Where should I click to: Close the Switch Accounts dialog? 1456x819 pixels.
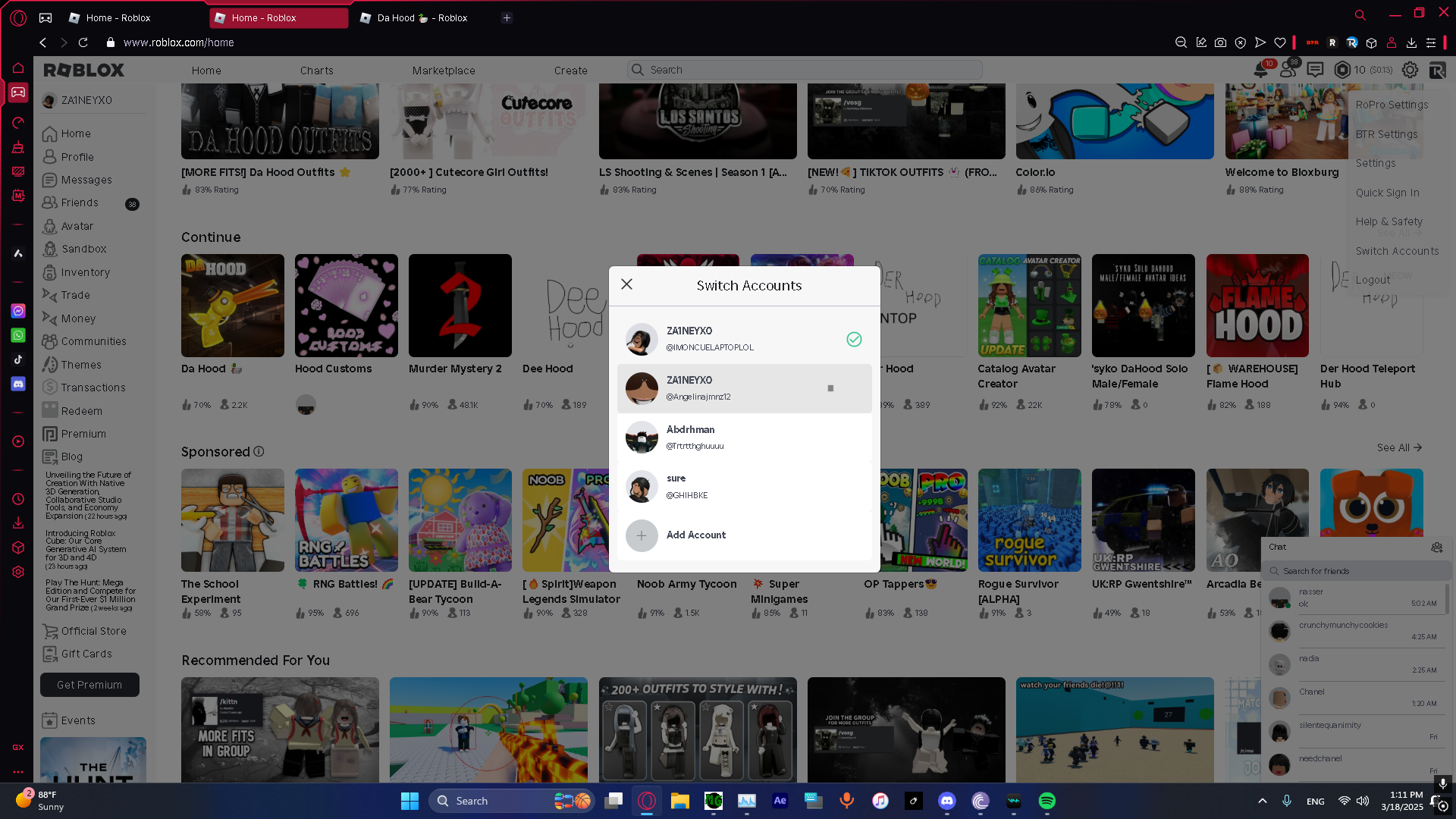point(626,284)
